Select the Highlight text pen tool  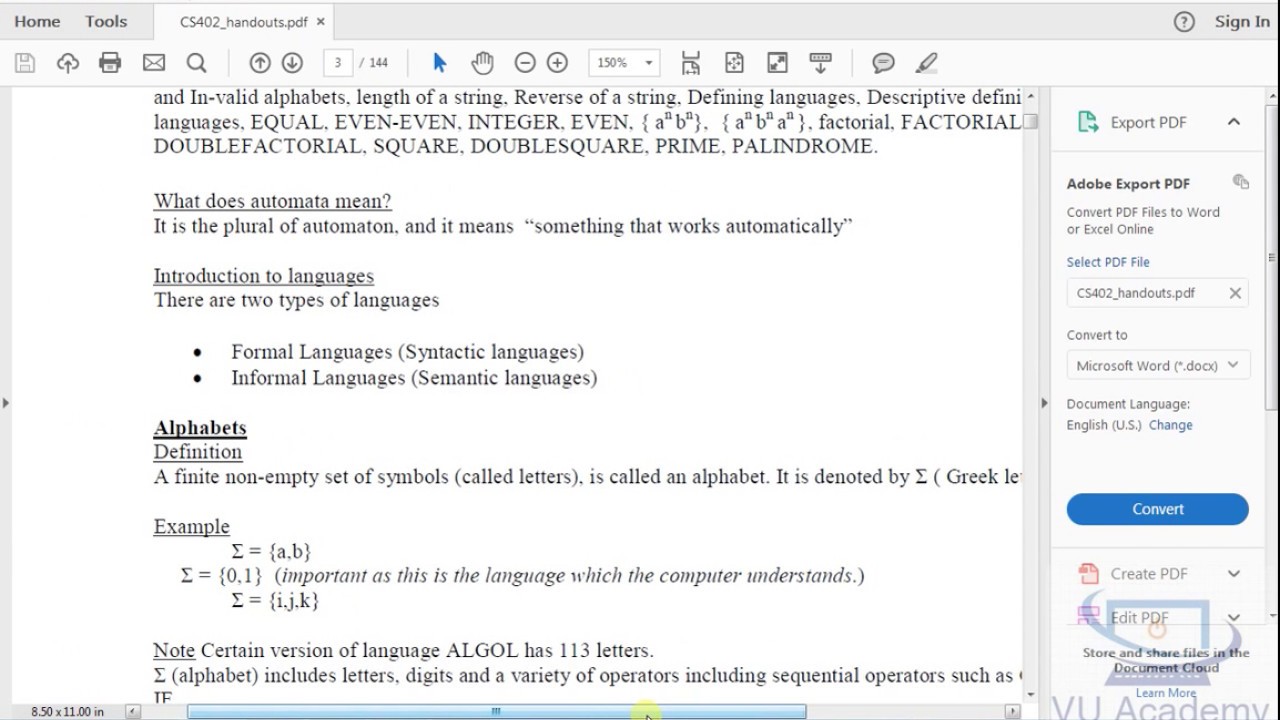click(927, 63)
